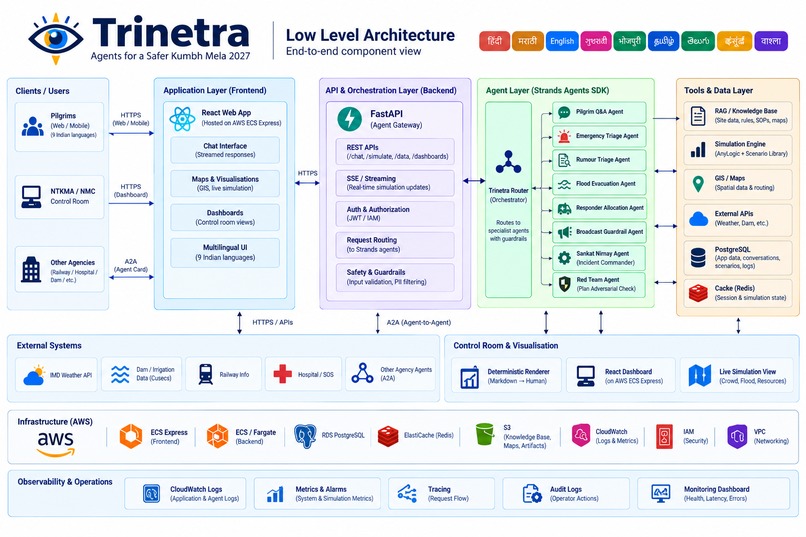Click the Multilingual UI box
806x537 pixels.
click(x=225, y=252)
